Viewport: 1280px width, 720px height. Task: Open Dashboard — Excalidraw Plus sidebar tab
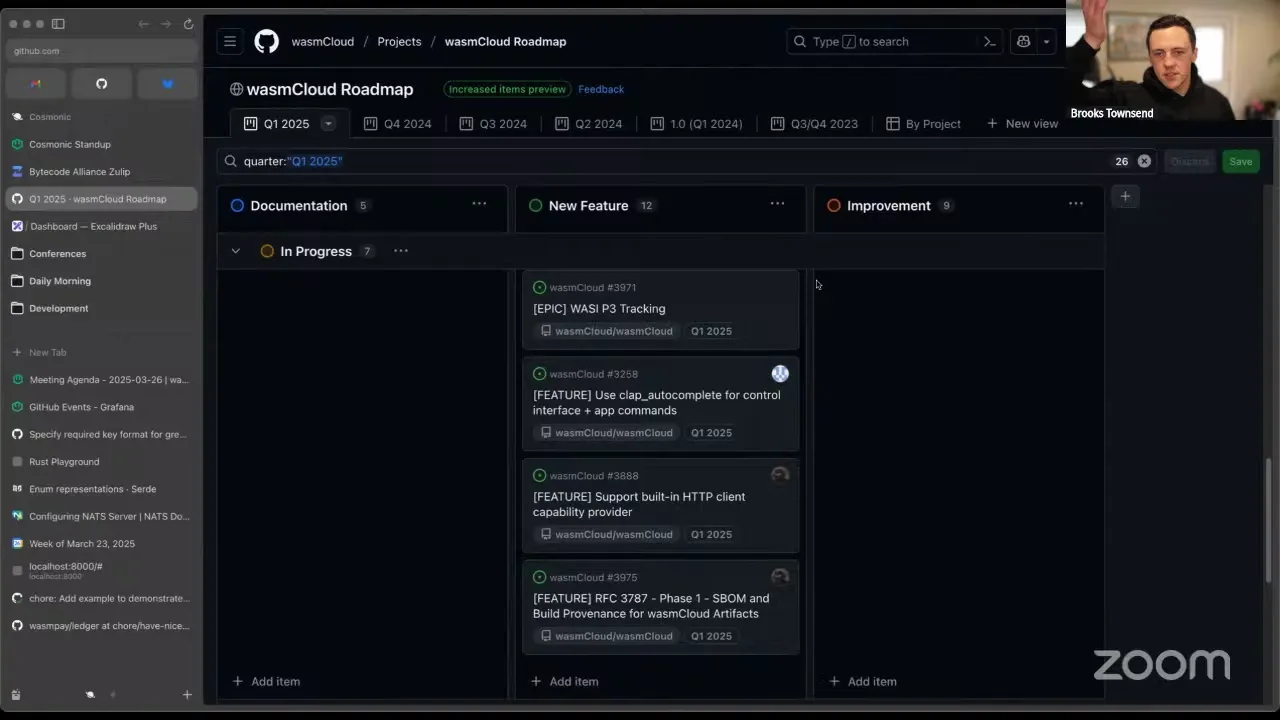click(101, 226)
